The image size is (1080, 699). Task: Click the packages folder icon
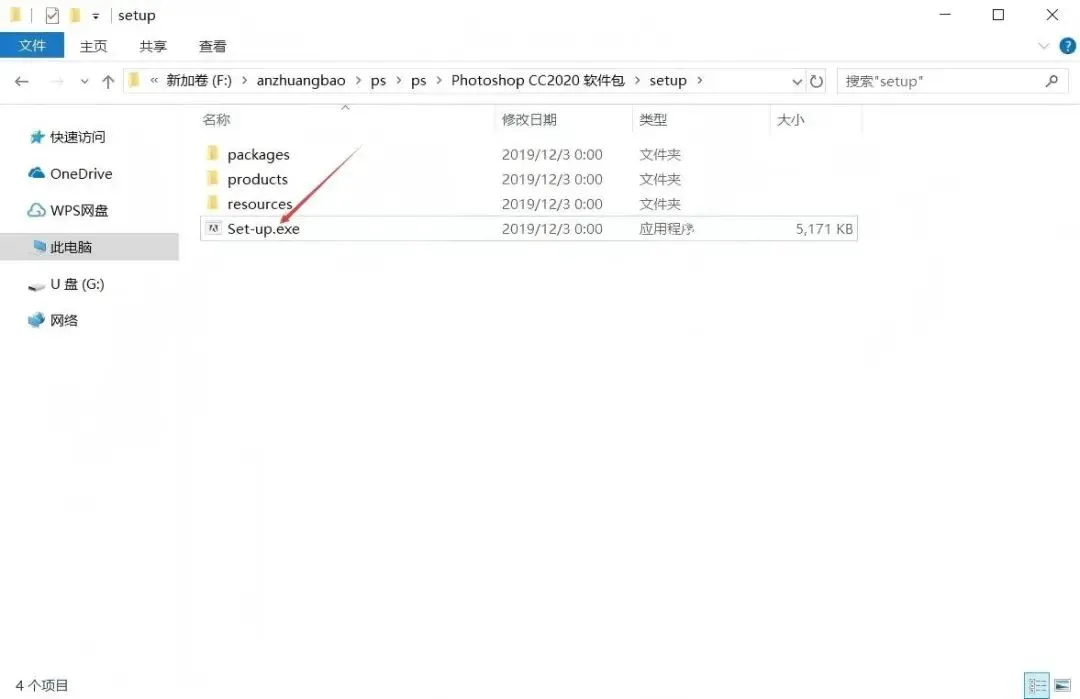(213, 153)
